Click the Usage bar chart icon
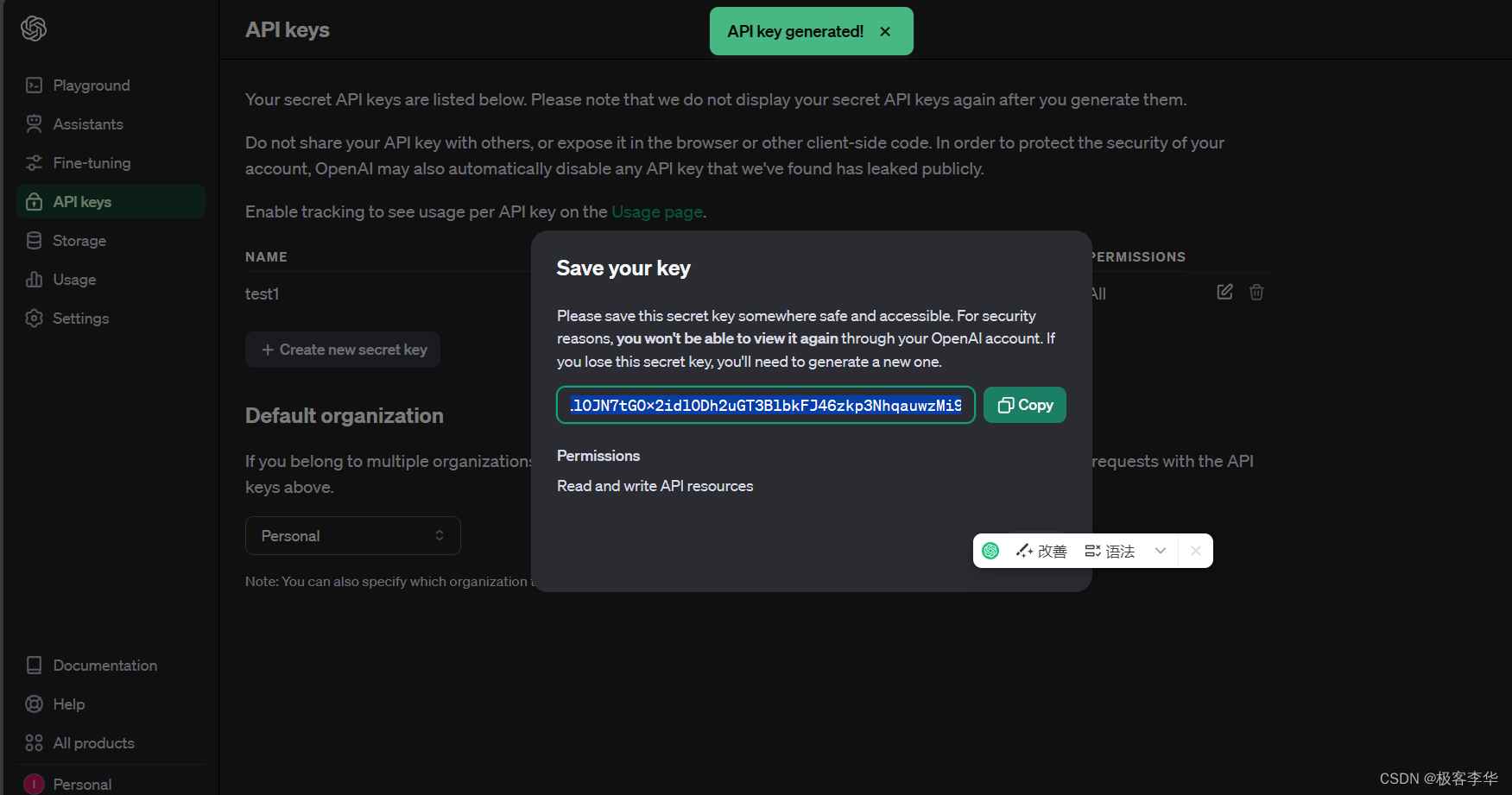 click(35, 280)
